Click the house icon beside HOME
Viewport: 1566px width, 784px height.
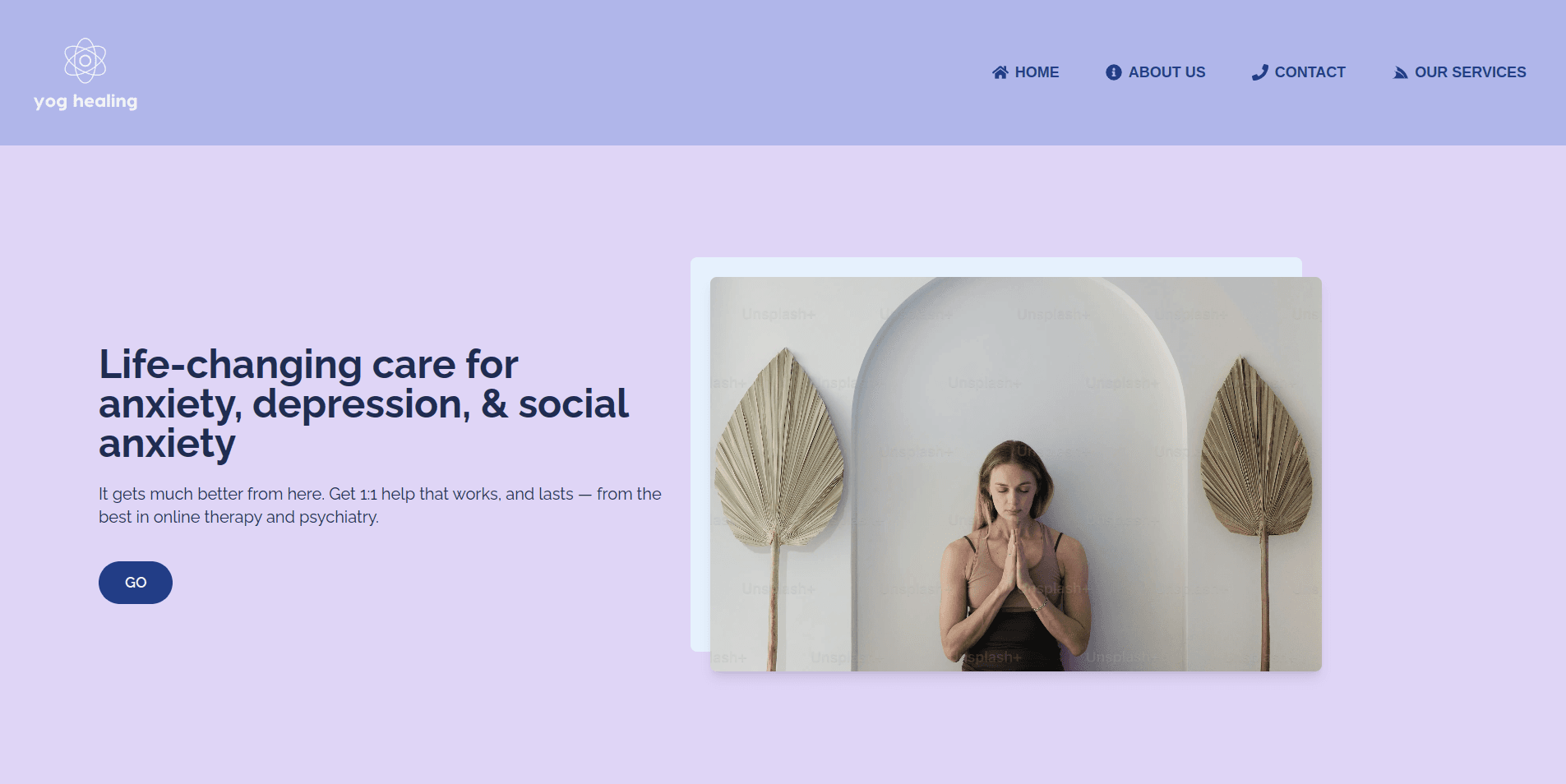[1000, 72]
